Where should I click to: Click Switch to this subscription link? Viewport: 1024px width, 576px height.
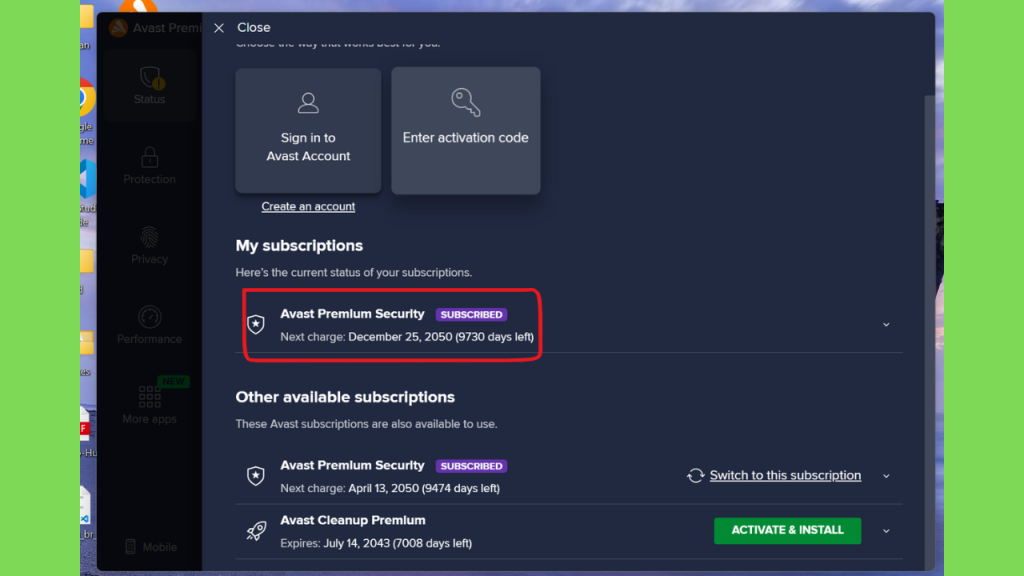click(785, 475)
